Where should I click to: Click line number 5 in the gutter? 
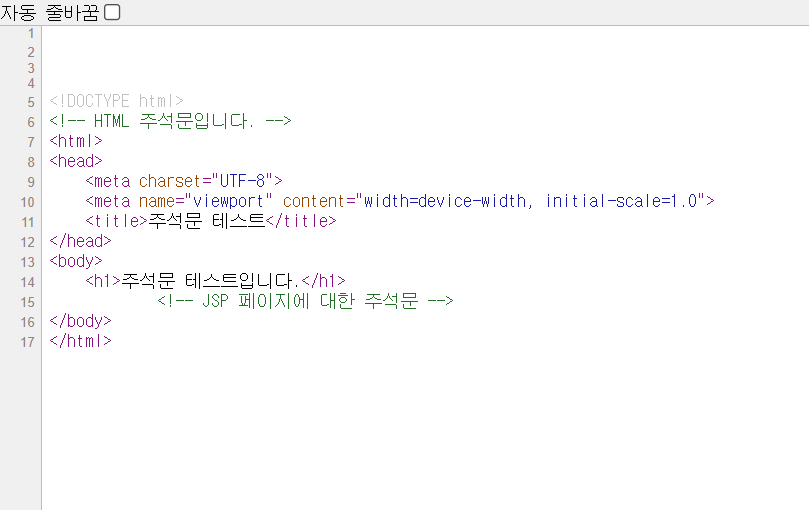31,102
